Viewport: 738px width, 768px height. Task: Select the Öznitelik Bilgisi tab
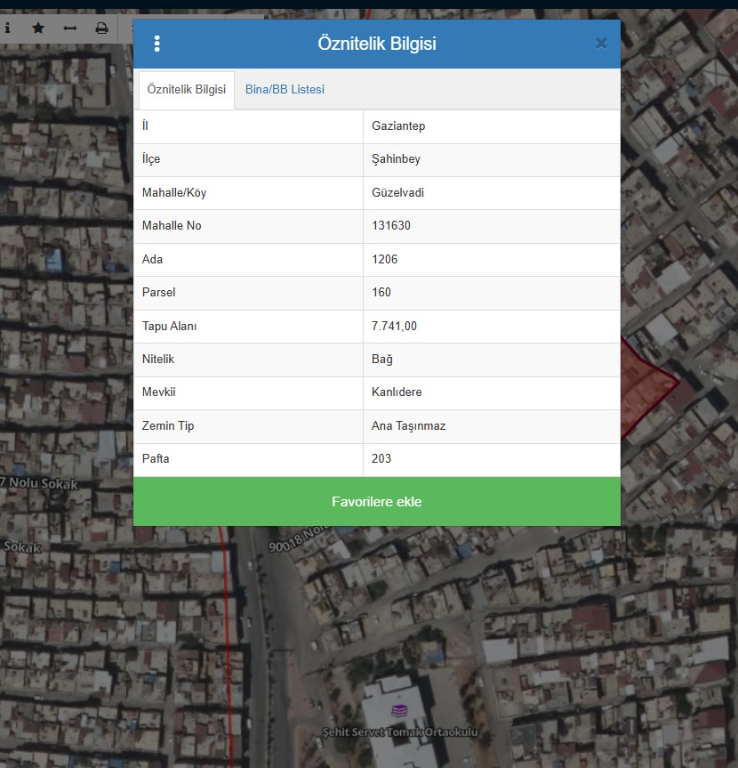point(186,90)
